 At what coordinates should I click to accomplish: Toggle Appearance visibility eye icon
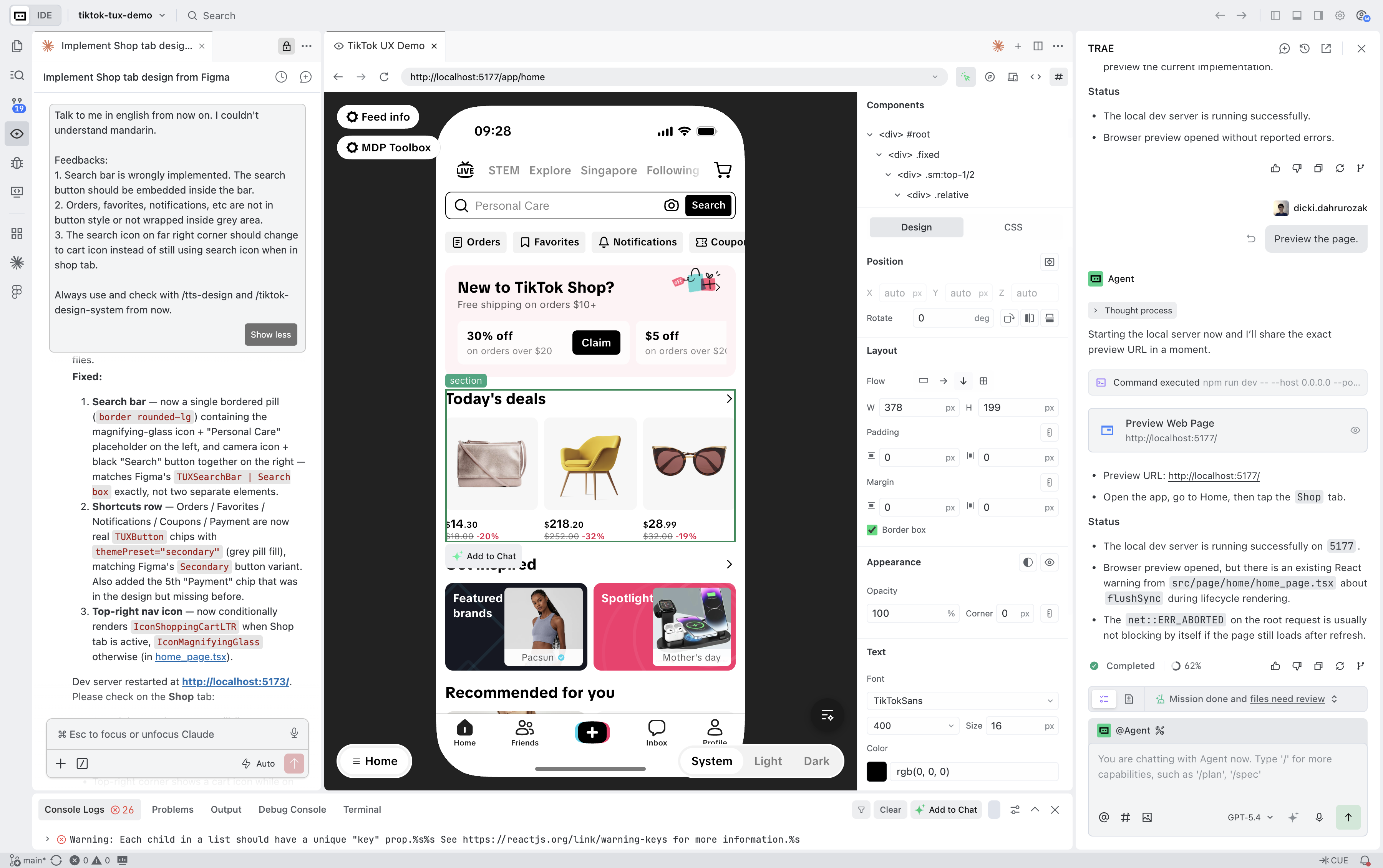[1050, 563]
